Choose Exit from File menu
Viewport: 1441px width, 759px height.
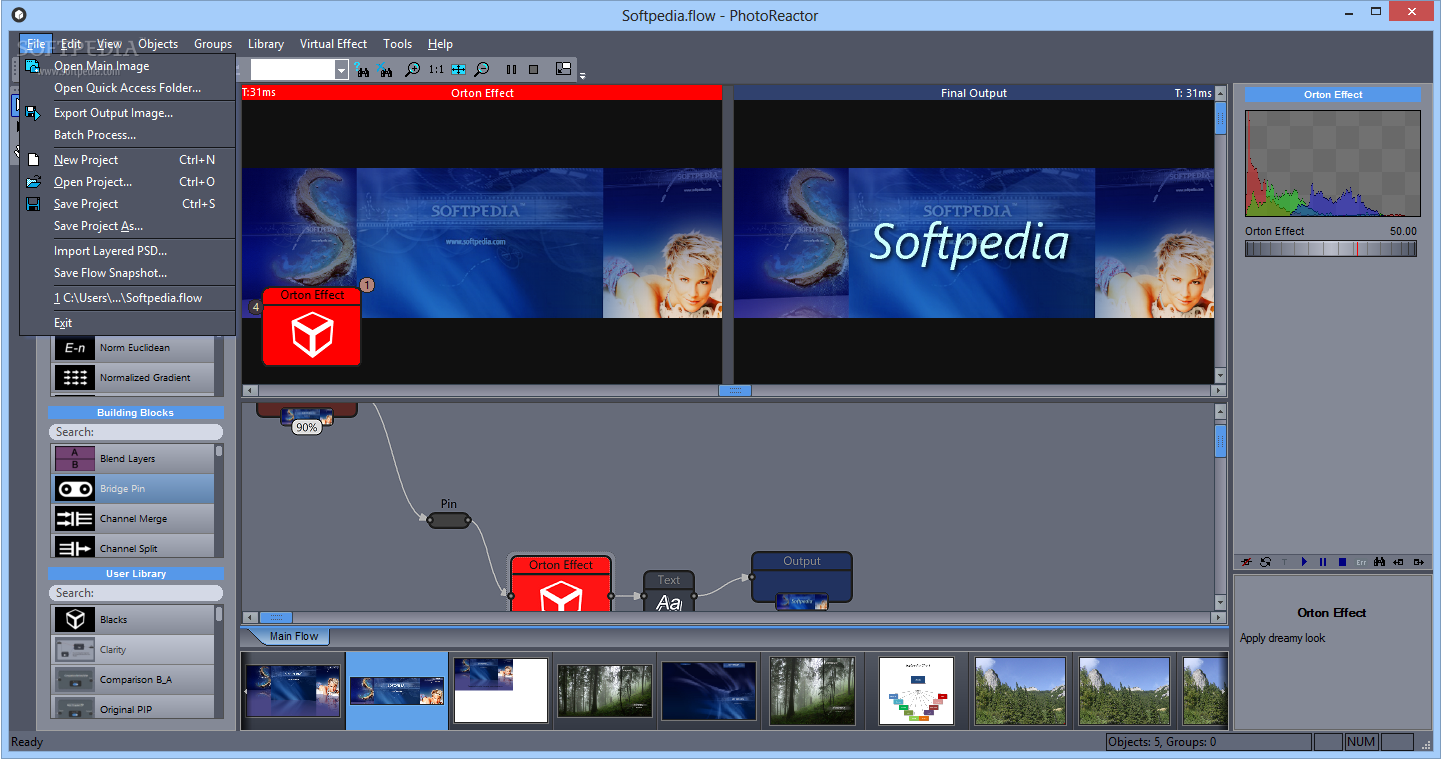128,323
